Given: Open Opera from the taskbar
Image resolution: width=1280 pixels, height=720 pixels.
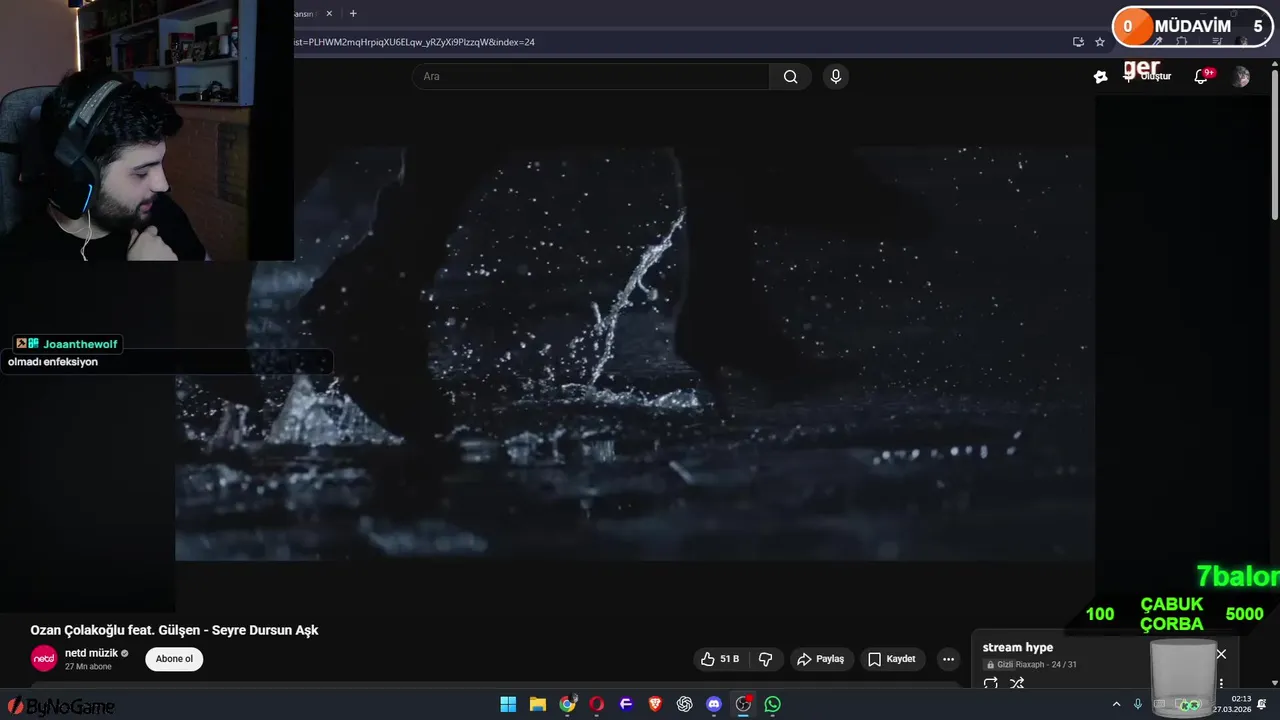Looking at the screenshot, I should click(x=597, y=704).
